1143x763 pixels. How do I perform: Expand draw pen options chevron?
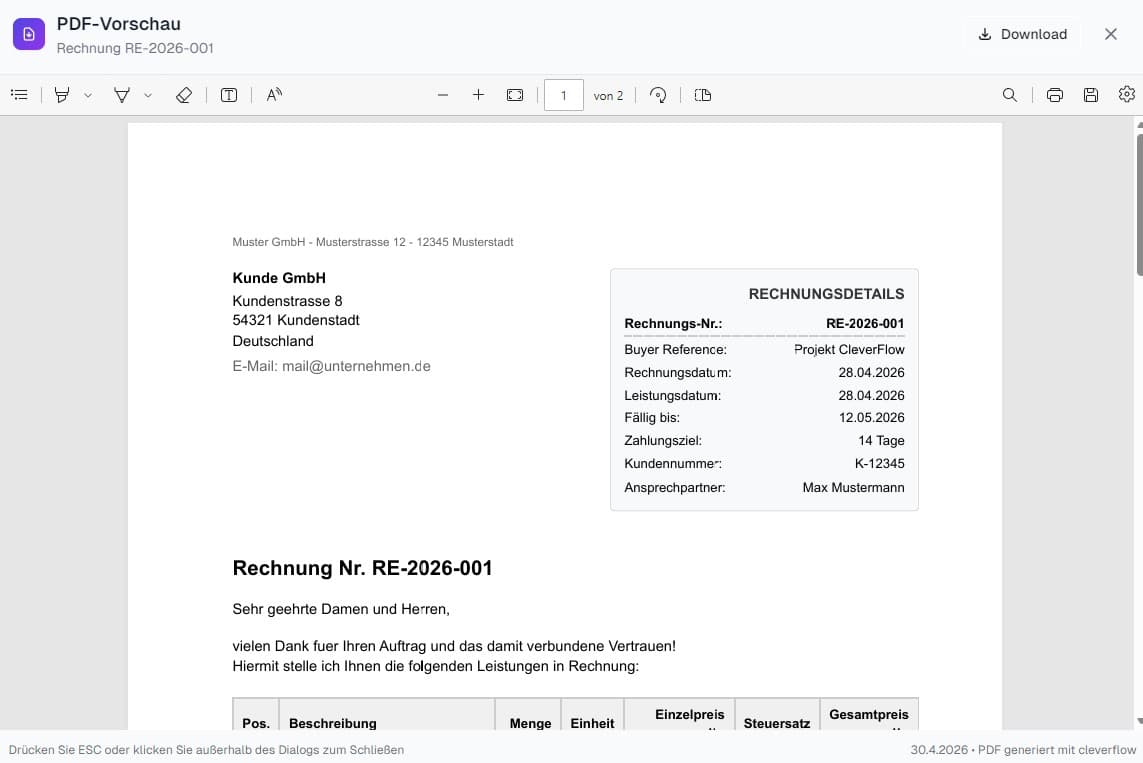pyautogui.click(x=148, y=95)
